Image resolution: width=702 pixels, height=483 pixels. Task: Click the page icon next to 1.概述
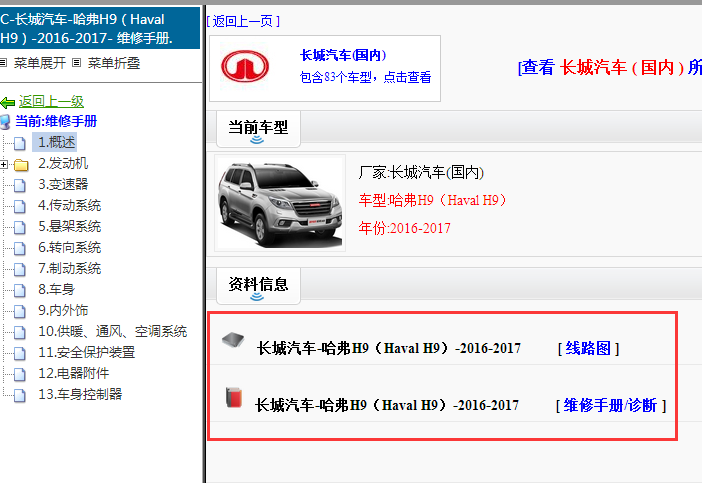[20, 143]
